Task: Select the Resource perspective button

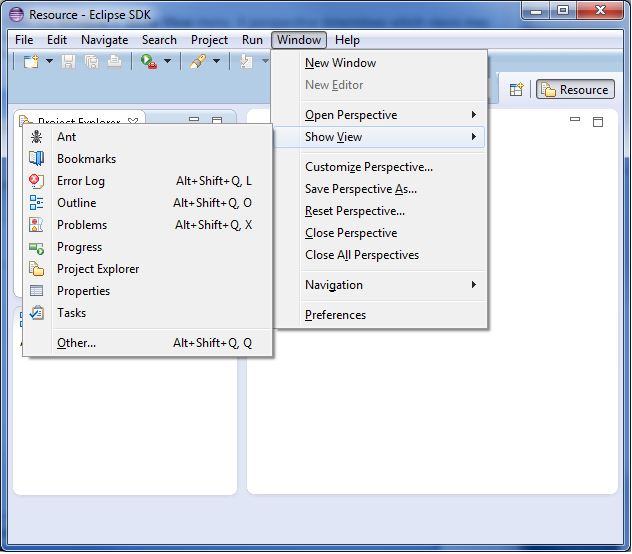Action: [575, 89]
